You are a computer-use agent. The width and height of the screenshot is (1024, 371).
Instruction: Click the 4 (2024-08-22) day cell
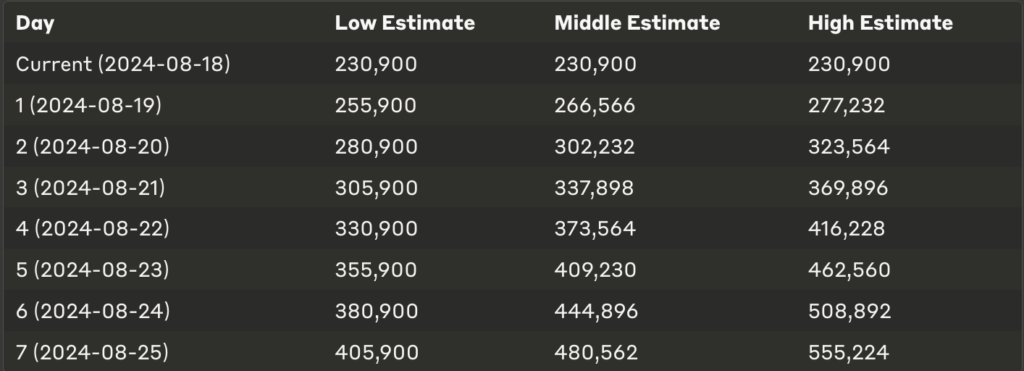92,229
